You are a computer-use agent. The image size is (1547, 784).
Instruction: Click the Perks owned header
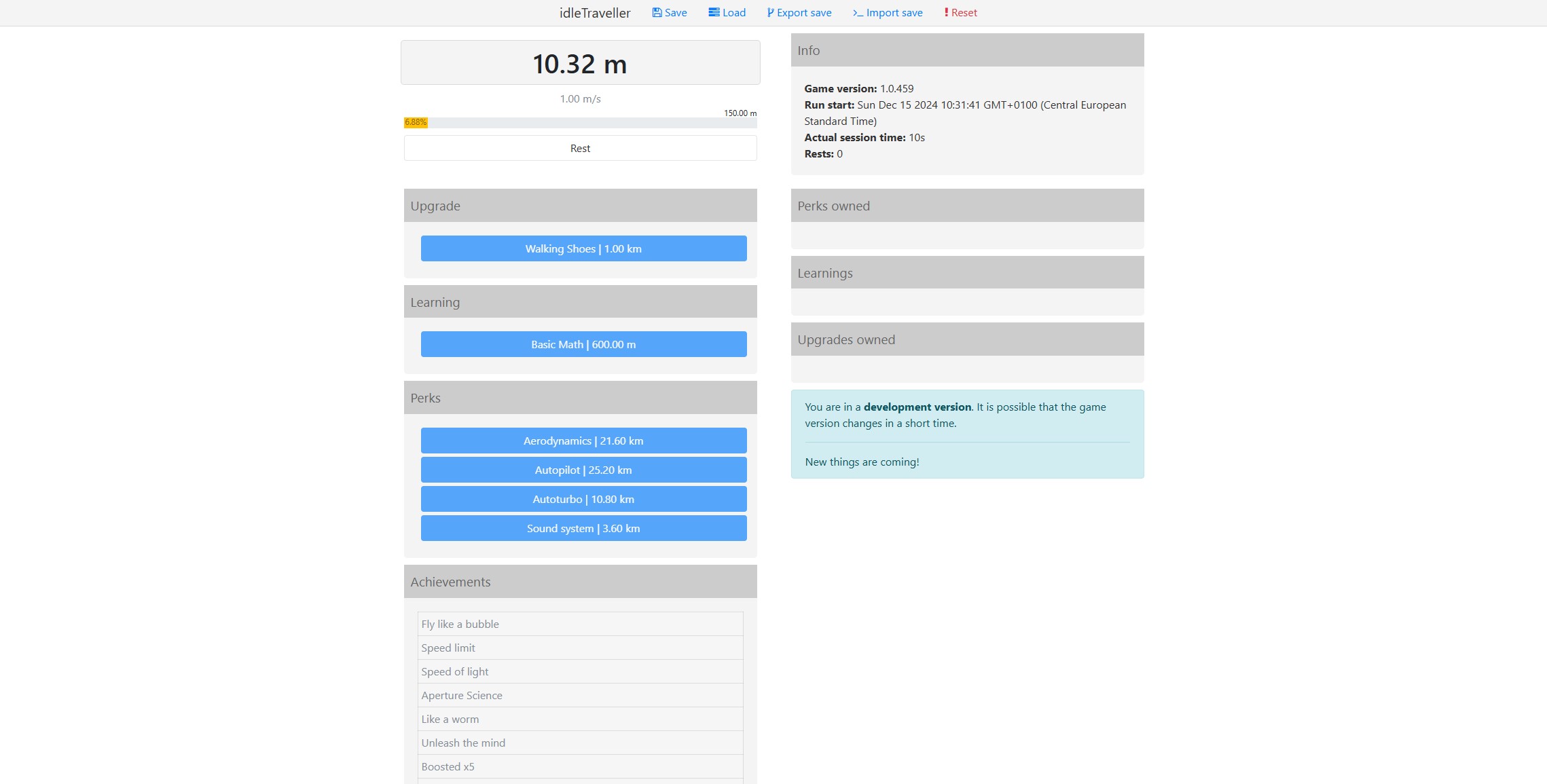tap(968, 206)
